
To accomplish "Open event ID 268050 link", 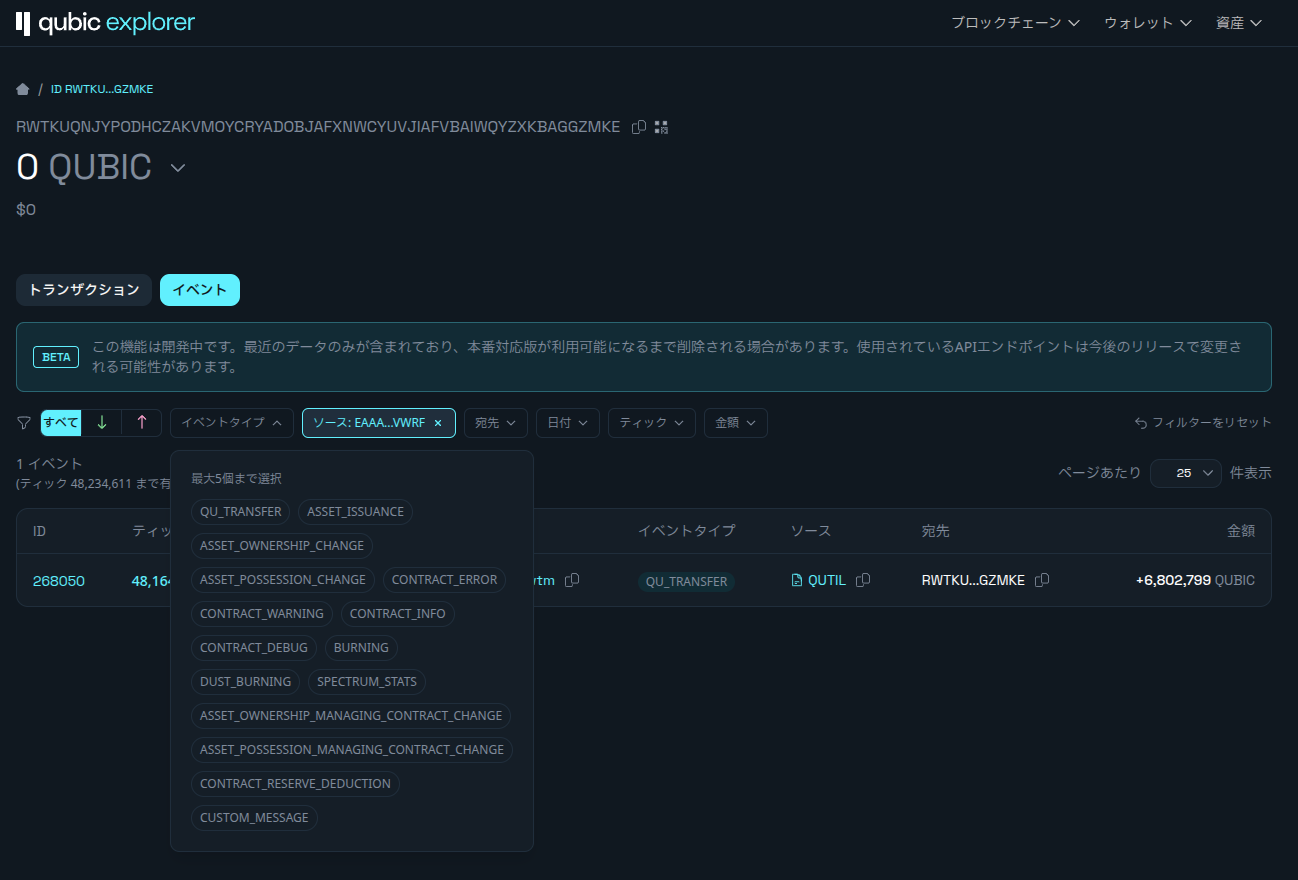I will point(58,581).
